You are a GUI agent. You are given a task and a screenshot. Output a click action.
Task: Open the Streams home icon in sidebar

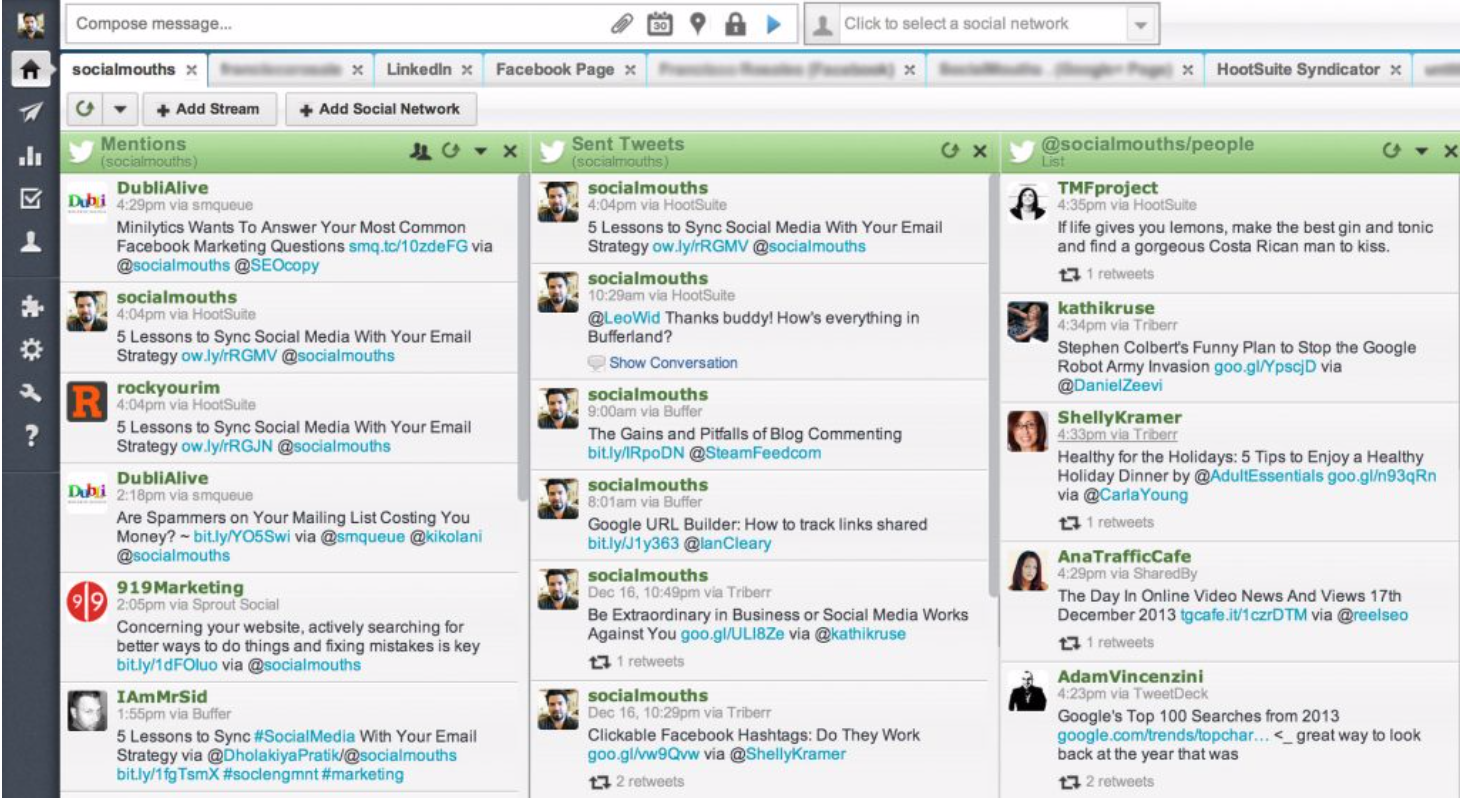[31, 70]
